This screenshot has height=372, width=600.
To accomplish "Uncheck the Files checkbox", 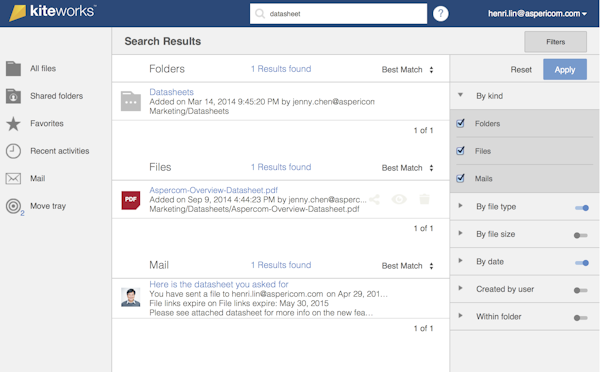I will (x=461, y=151).
